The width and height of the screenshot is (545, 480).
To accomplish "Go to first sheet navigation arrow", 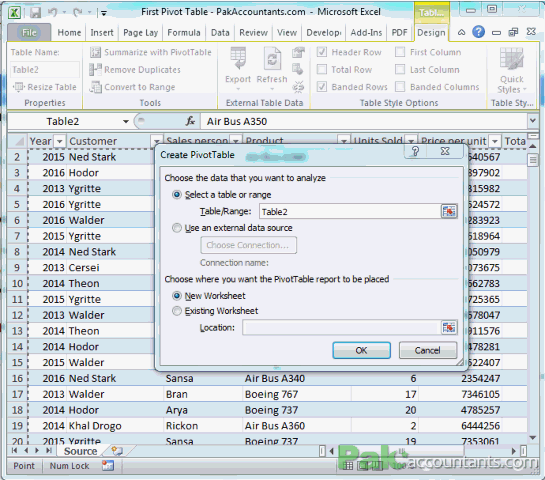I will tap(15, 450).
